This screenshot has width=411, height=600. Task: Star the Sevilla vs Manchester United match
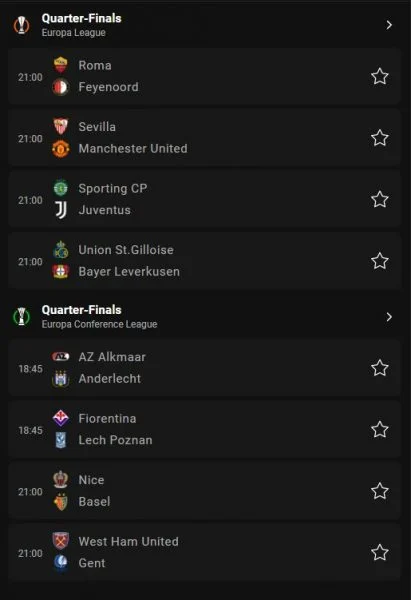pos(380,138)
